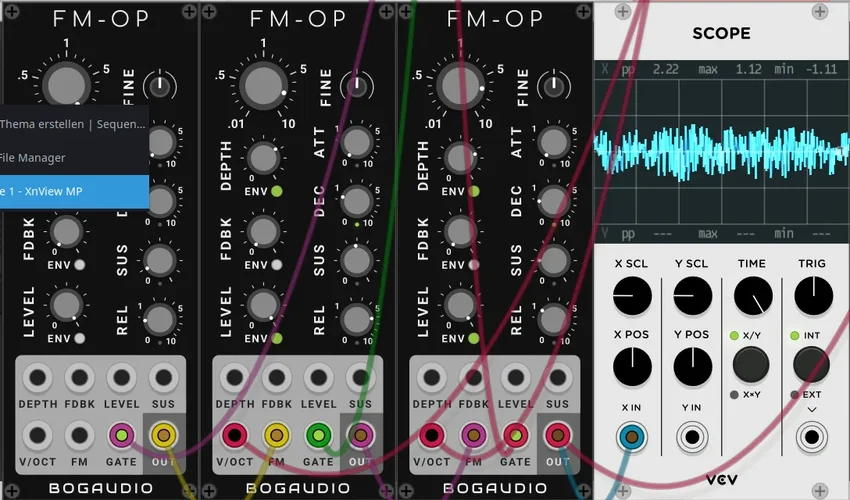The width and height of the screenshot is (850, 500).
Task: Click the FINE knob on second FM-OP
Action: [357, 87]
